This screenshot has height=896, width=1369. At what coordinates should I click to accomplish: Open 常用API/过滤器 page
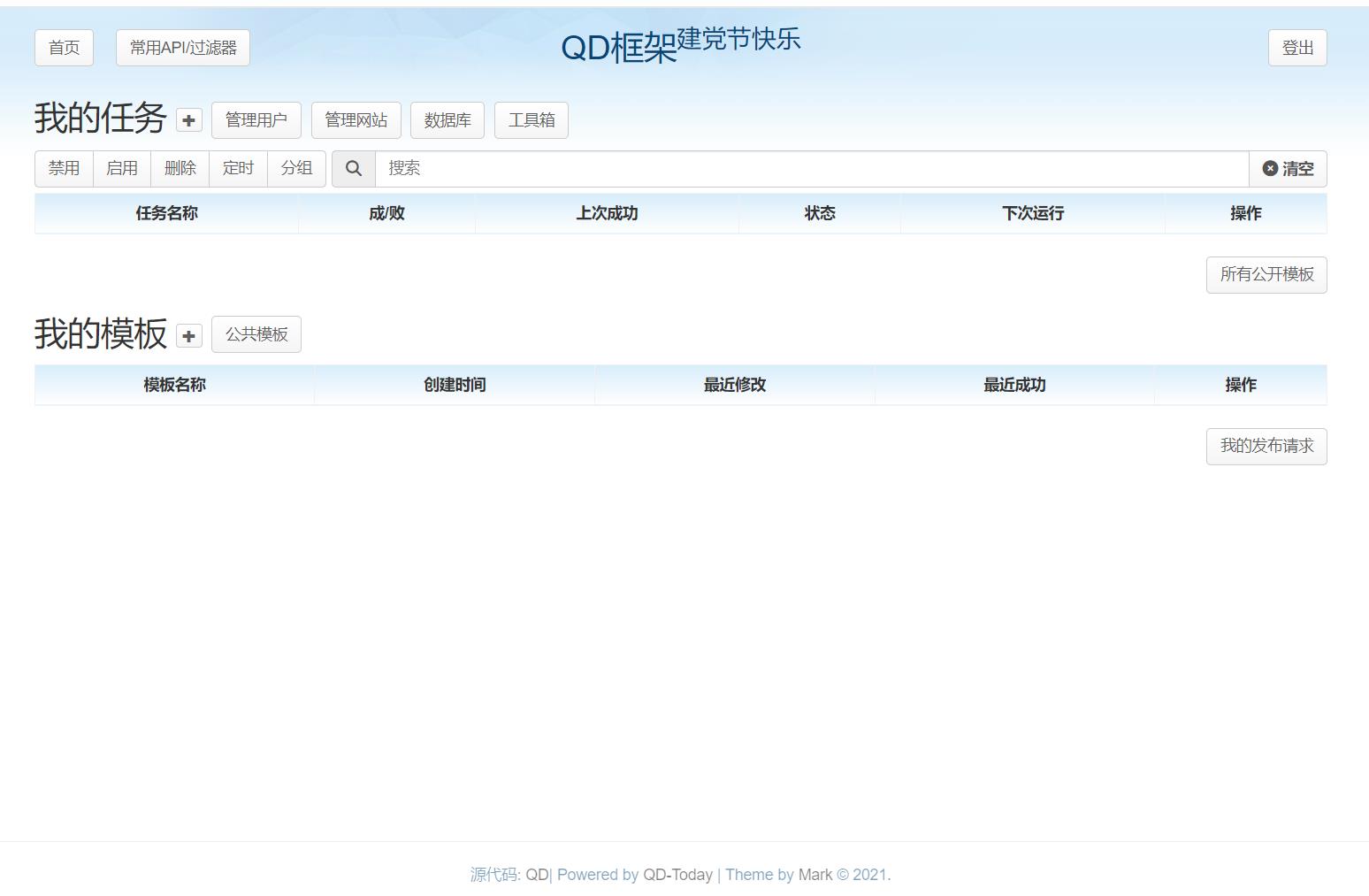coord(183,48)
